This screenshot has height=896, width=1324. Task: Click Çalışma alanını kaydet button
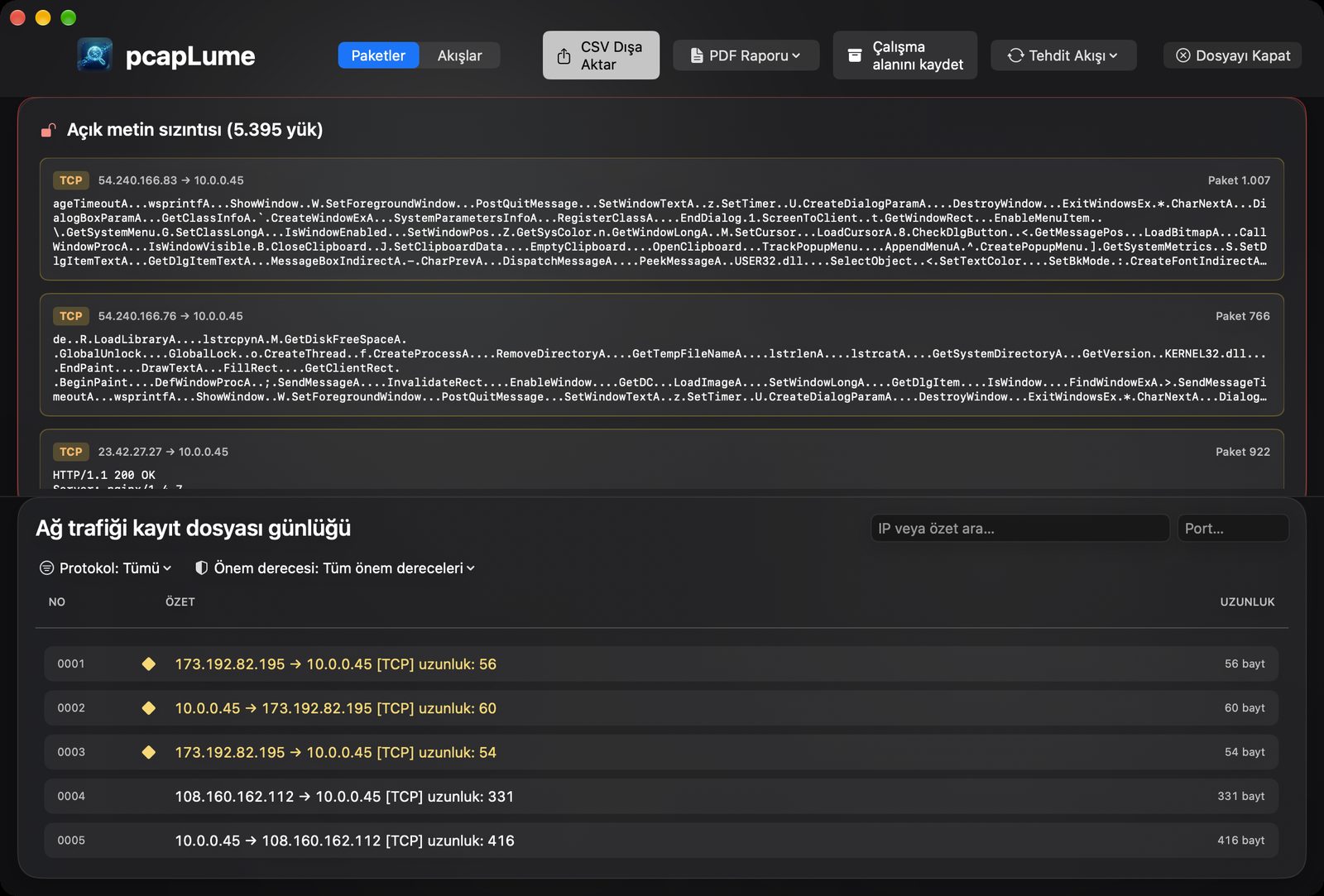pyautogui.click(x=904, y=55)
